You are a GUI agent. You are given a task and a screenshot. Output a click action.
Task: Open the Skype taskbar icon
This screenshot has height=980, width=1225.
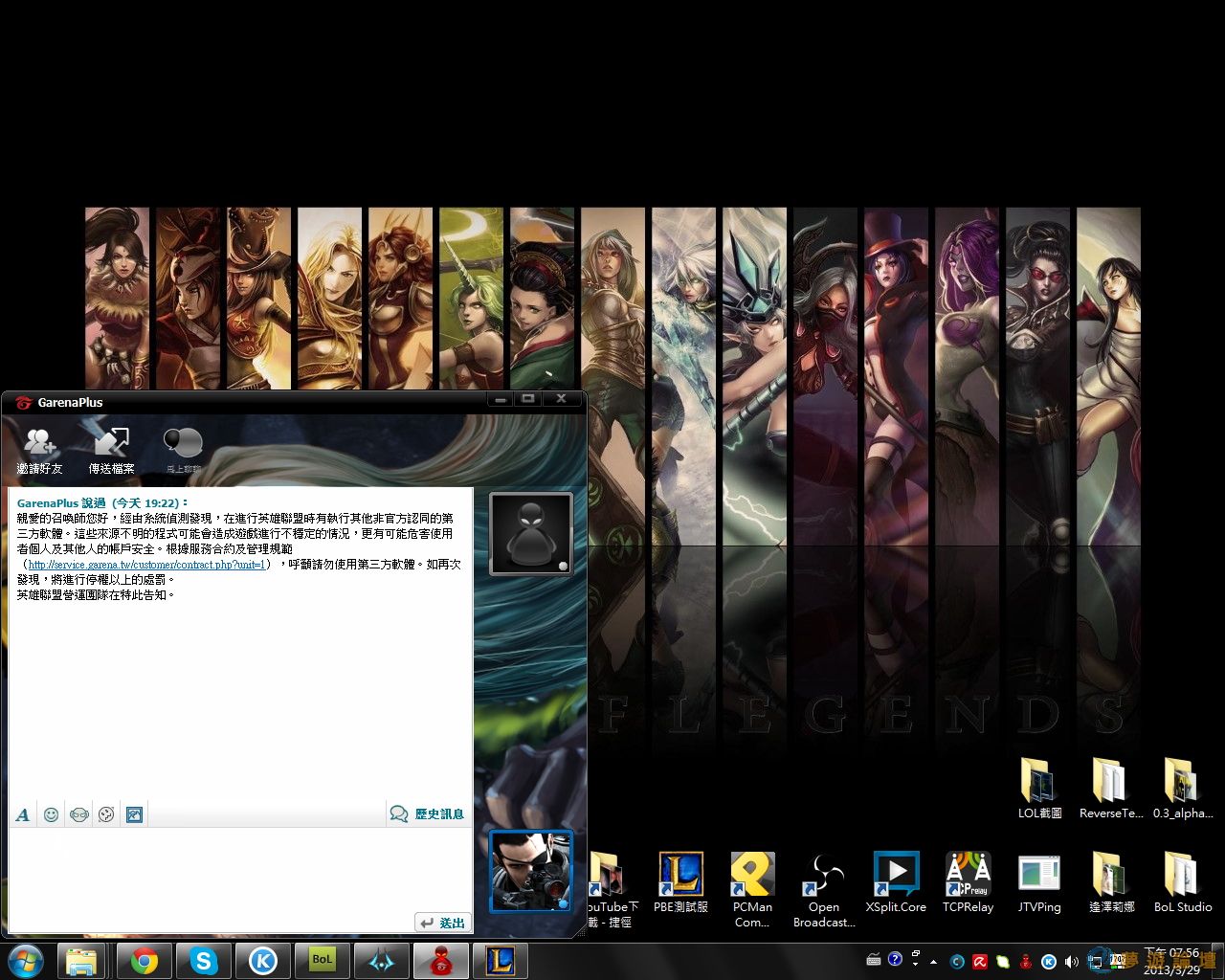(204, 960)
